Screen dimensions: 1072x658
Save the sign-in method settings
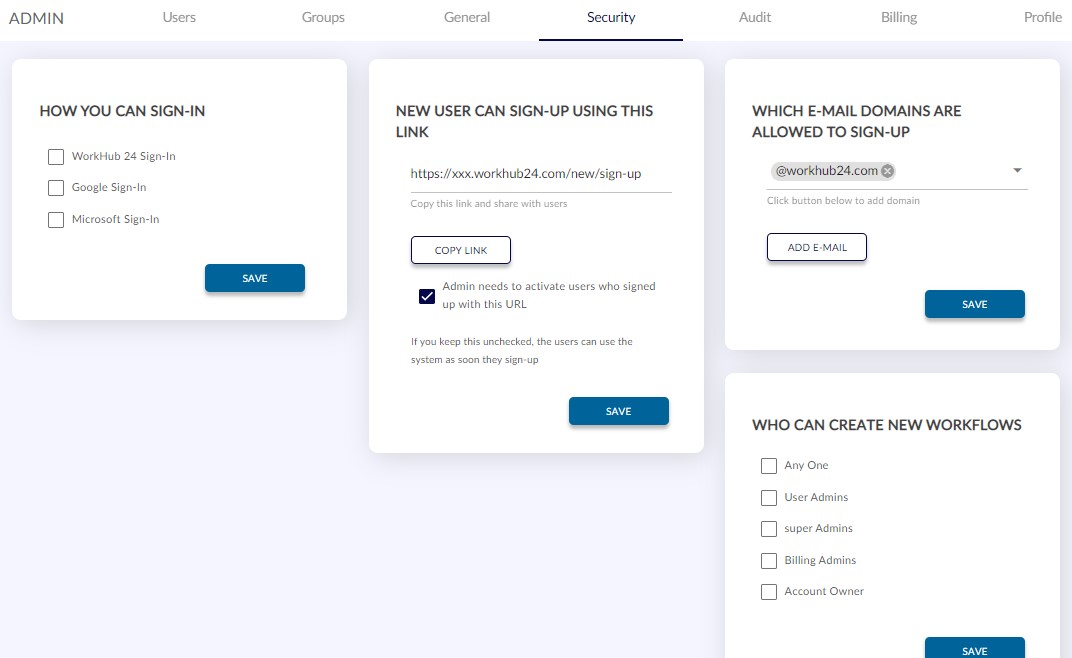pos(255,278)
